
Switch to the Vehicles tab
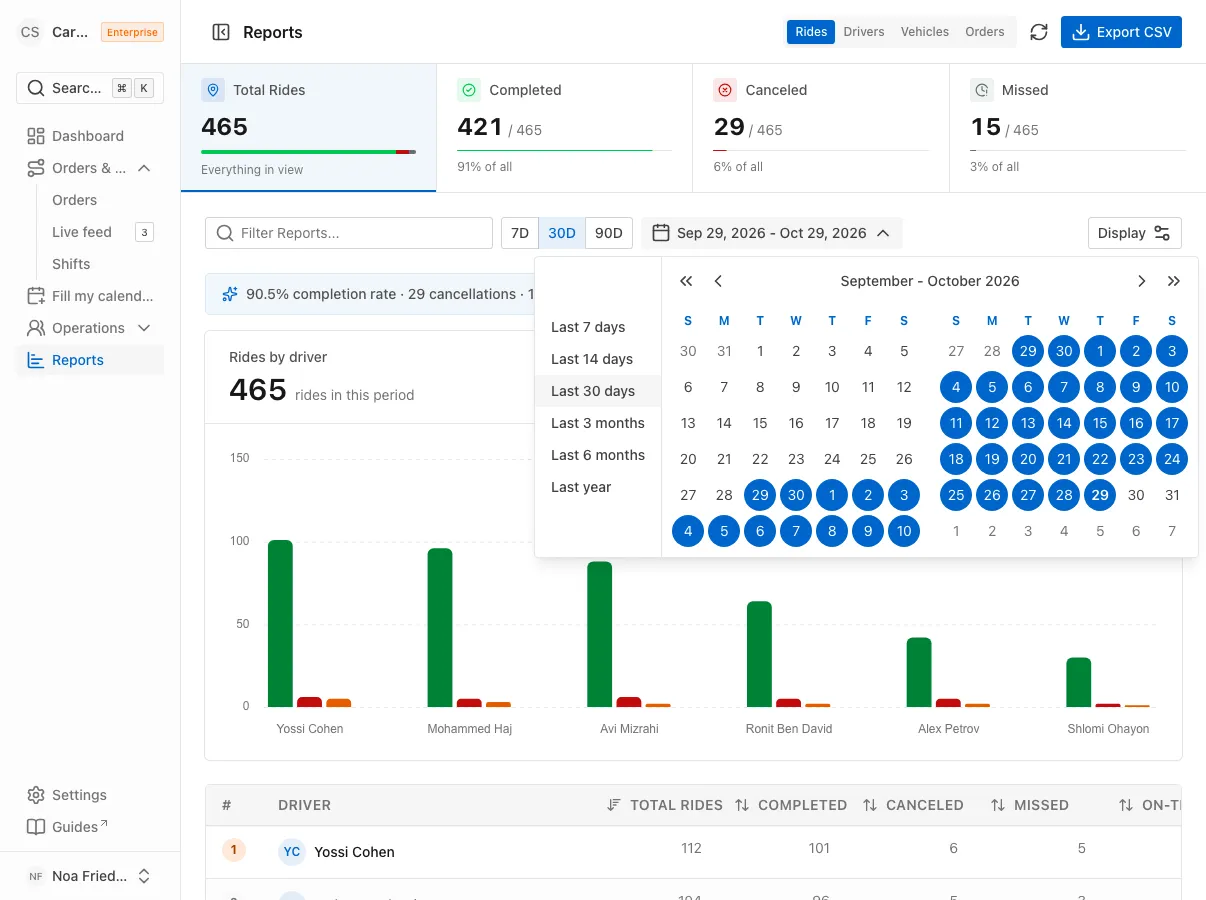coord(925,32)
